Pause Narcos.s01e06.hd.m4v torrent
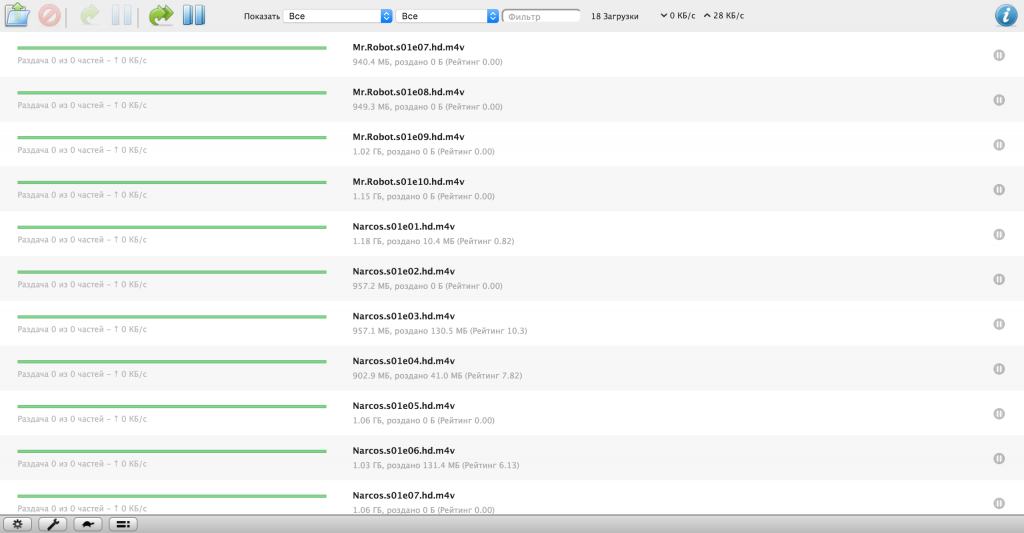1024x533 pixels. (999, 459)
